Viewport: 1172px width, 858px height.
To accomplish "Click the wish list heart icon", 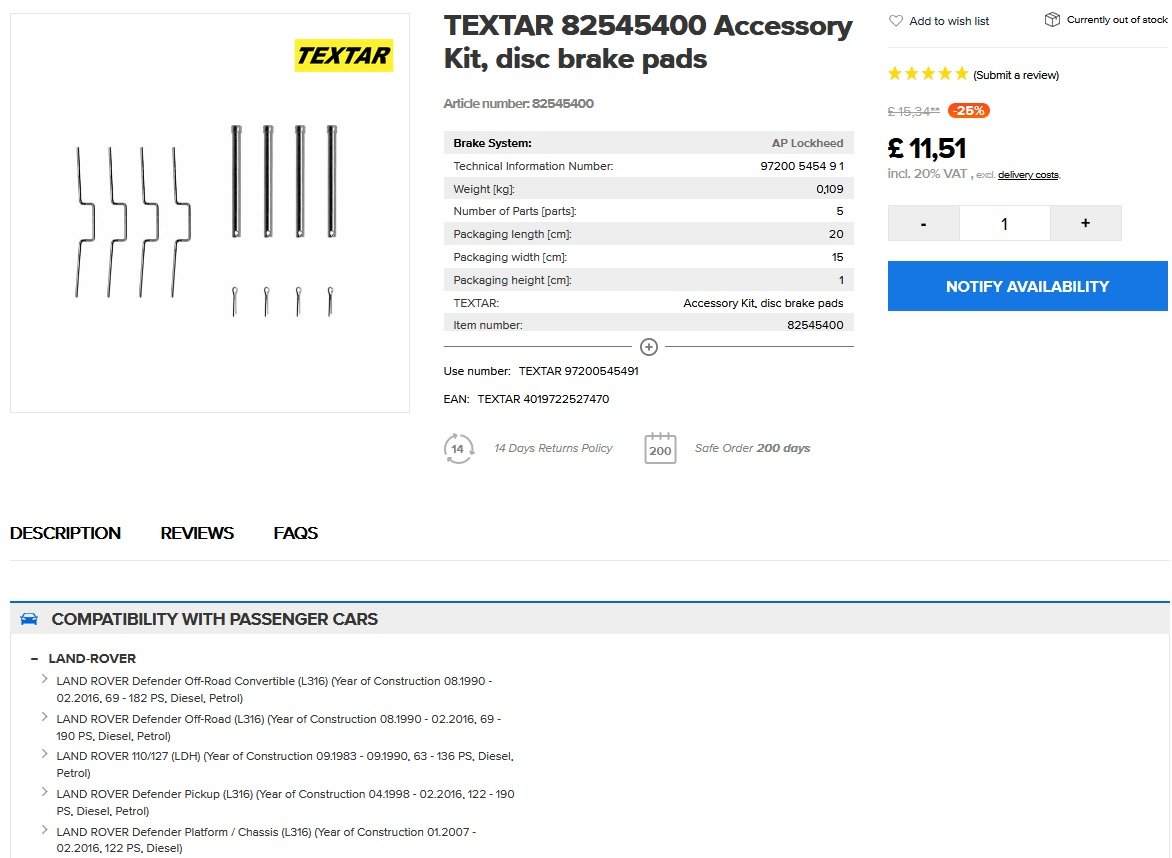I will 896,21.
